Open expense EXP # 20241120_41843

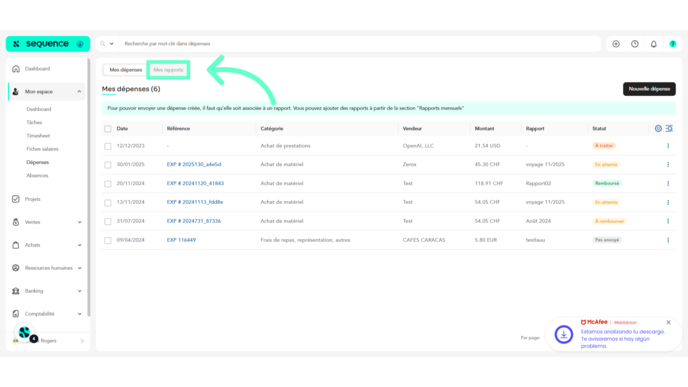tap(195, 183)
